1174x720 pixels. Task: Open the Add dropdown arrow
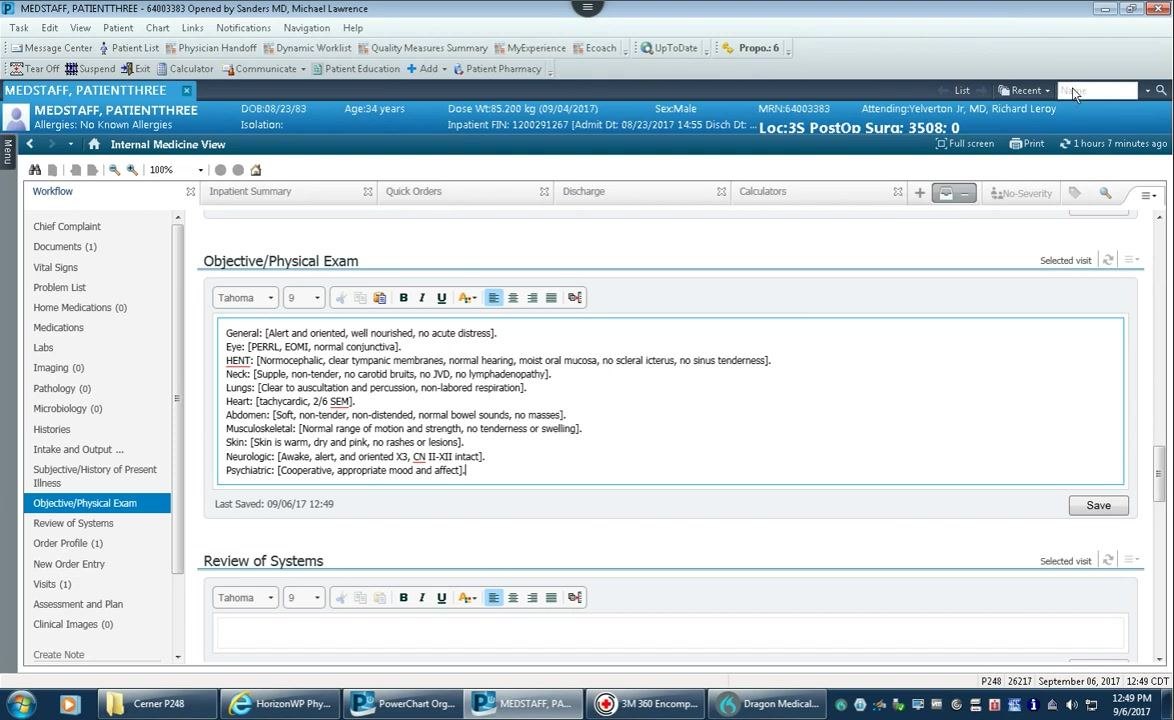tap(444, 69)
